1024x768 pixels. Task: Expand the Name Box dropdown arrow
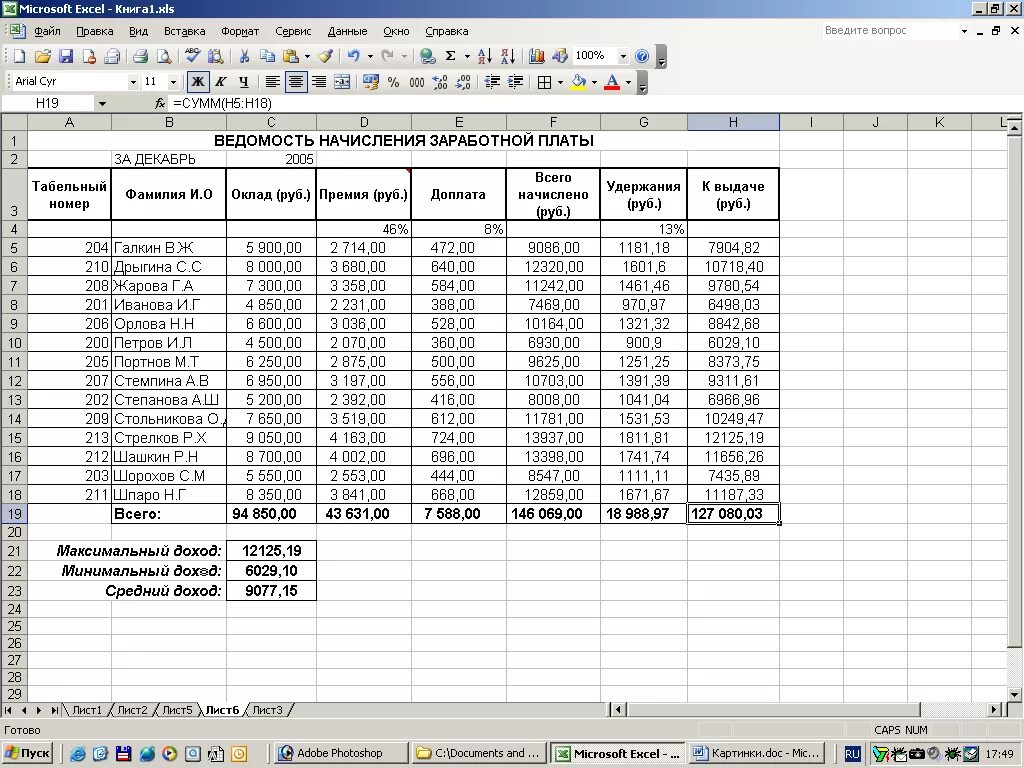pos(102,103)
